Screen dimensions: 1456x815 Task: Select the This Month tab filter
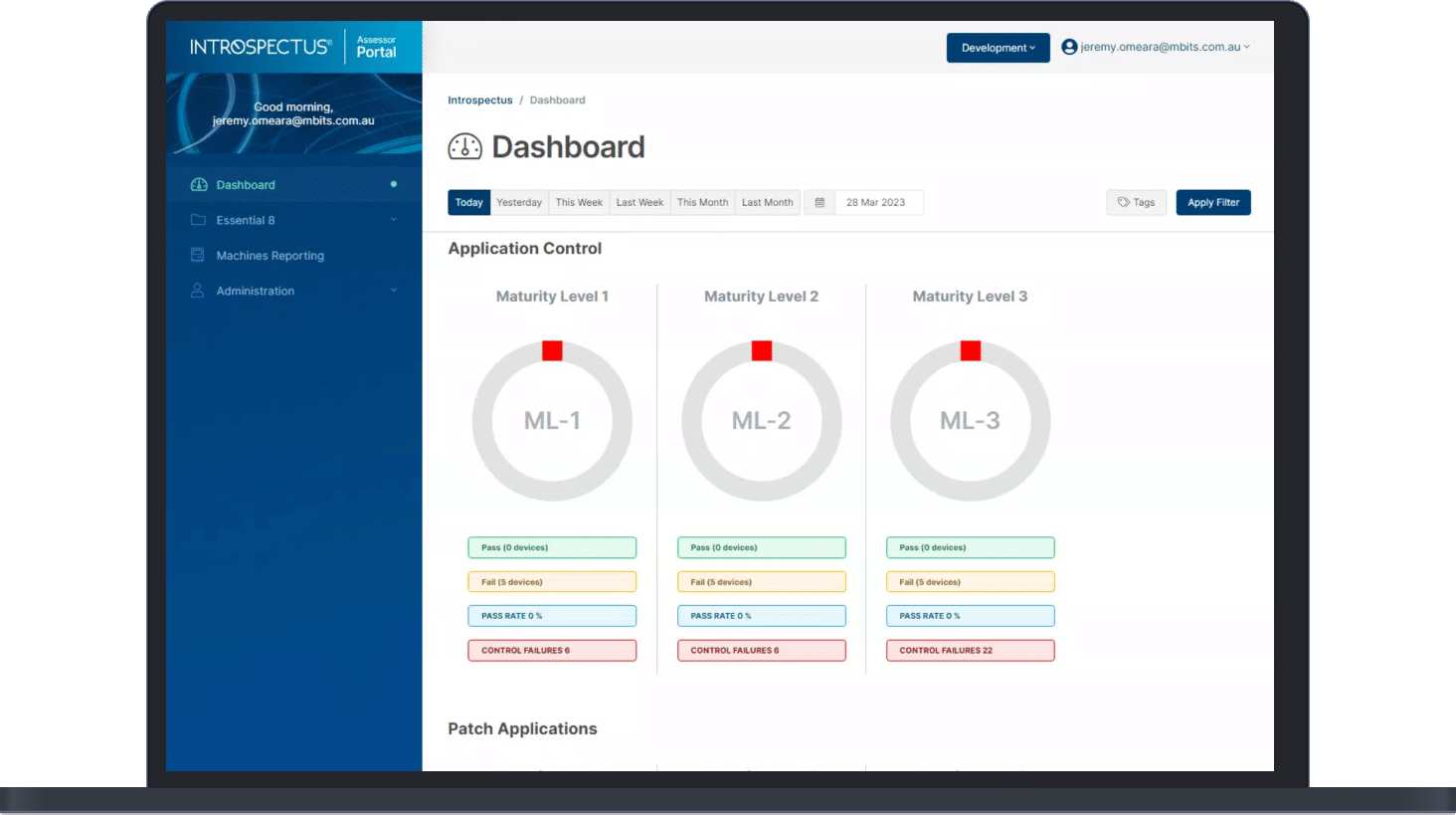pyautogui.click(x=702, y=202)
